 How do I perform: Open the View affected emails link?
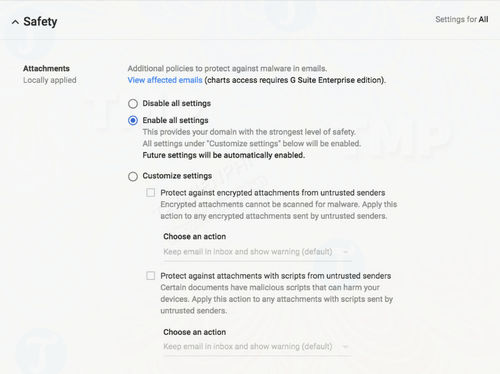tap(165, 80)
